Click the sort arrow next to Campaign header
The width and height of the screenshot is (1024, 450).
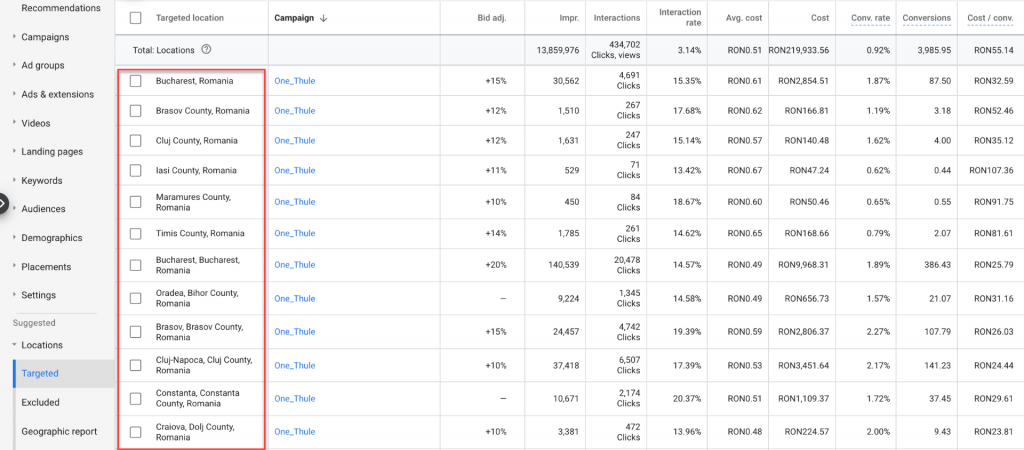(x=325, y=18)
